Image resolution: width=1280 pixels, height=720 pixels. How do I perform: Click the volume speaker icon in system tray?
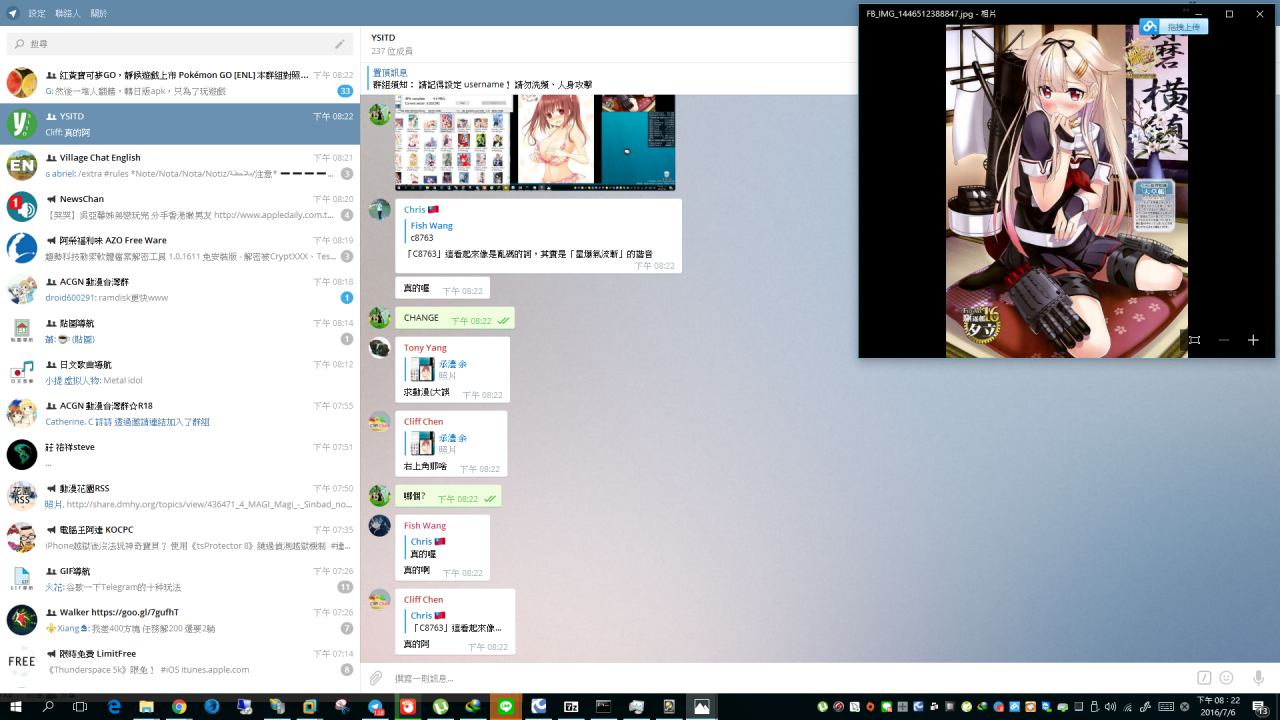(x=1110, y=707)
